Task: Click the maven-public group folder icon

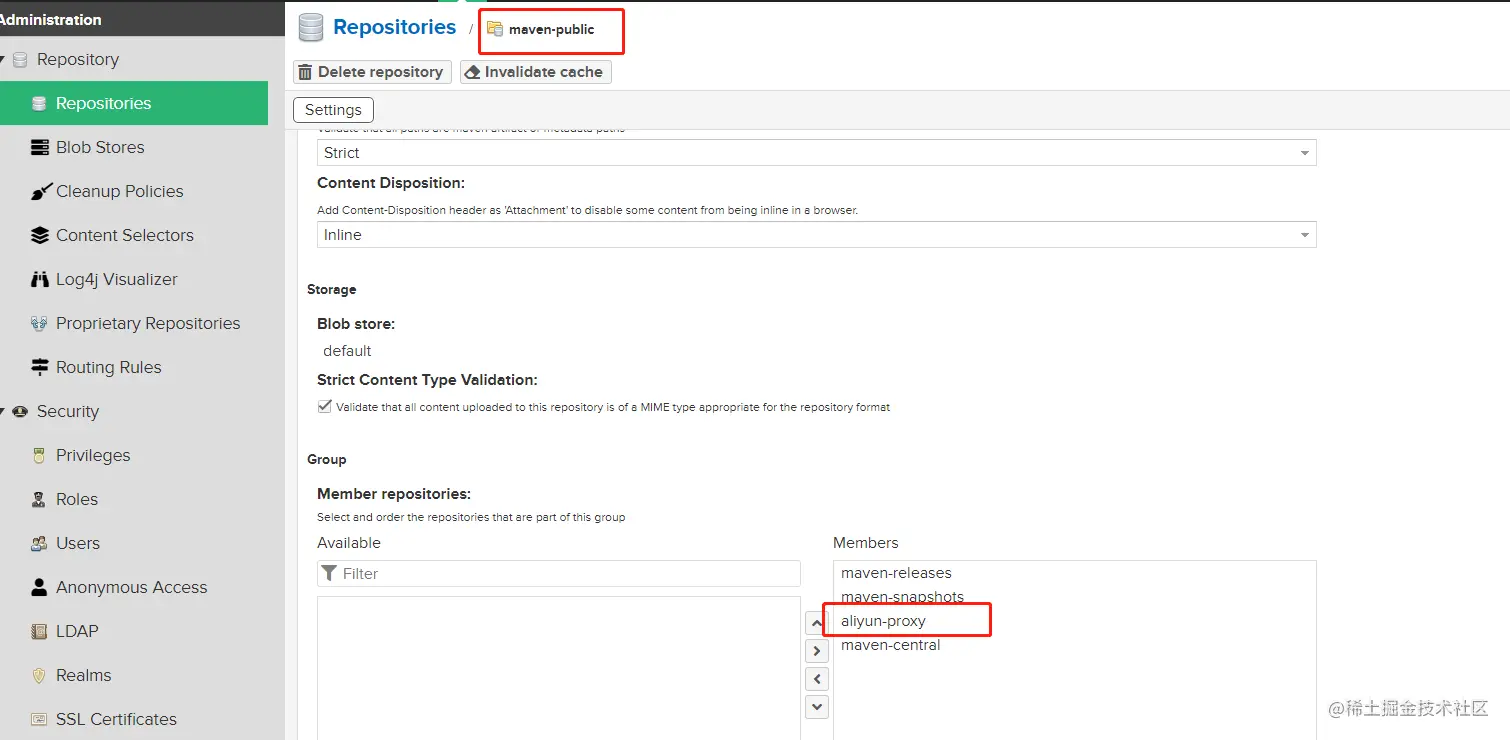Action: point(495,29)
